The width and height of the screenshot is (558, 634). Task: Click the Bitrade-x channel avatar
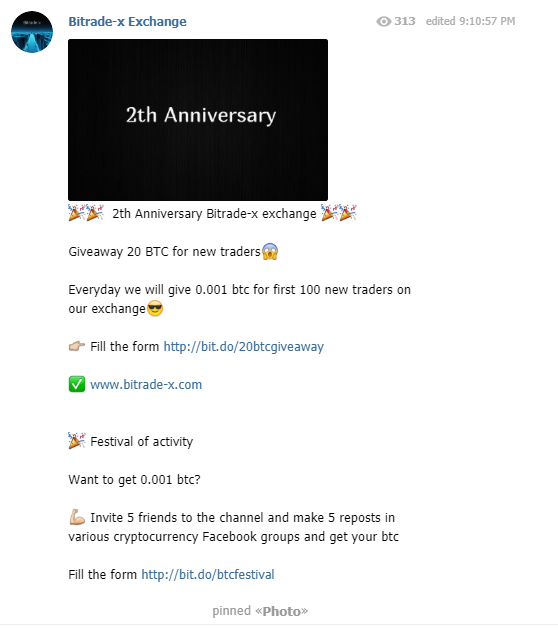32,32
